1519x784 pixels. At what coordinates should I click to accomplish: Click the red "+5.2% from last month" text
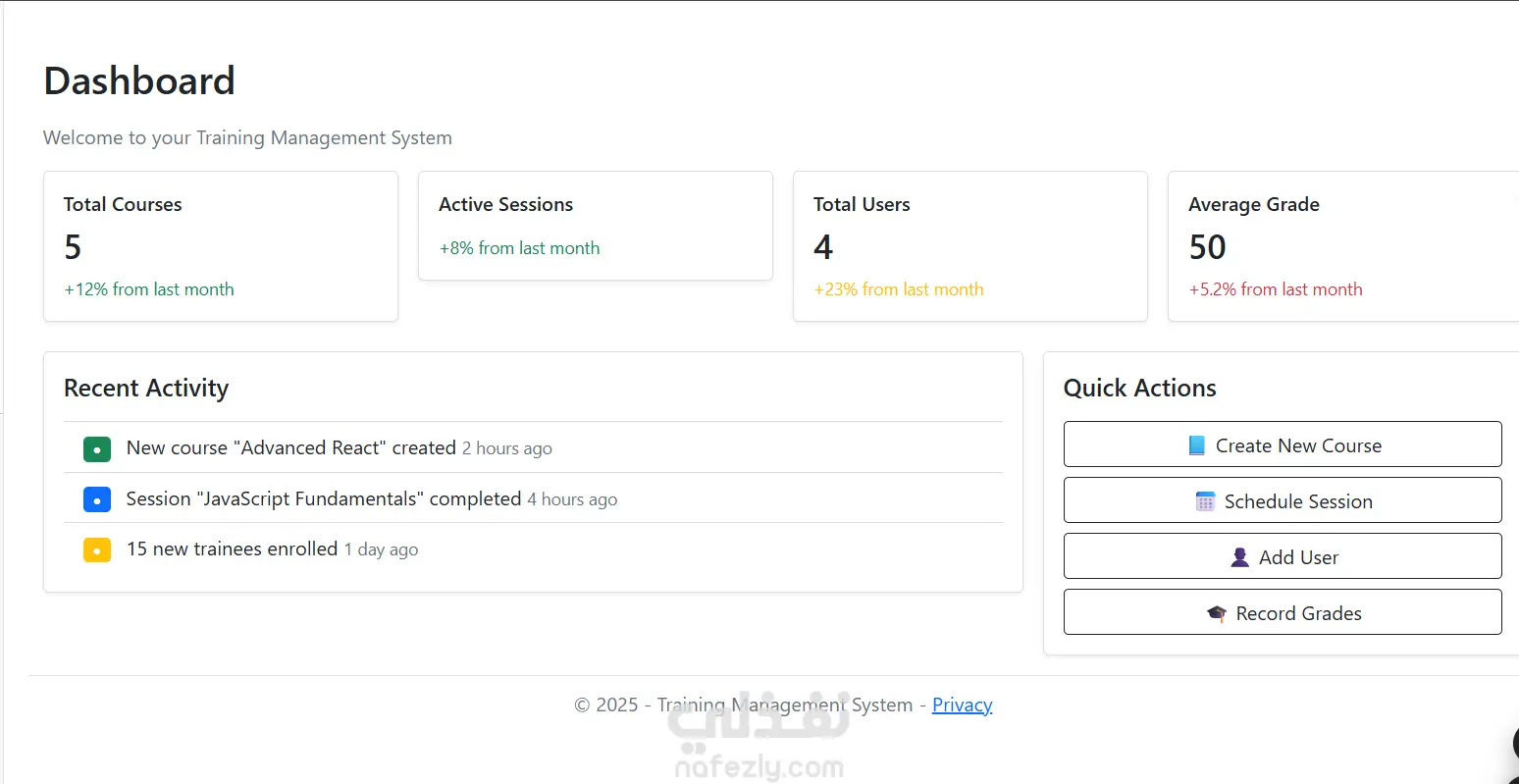tap(1276, 289)
